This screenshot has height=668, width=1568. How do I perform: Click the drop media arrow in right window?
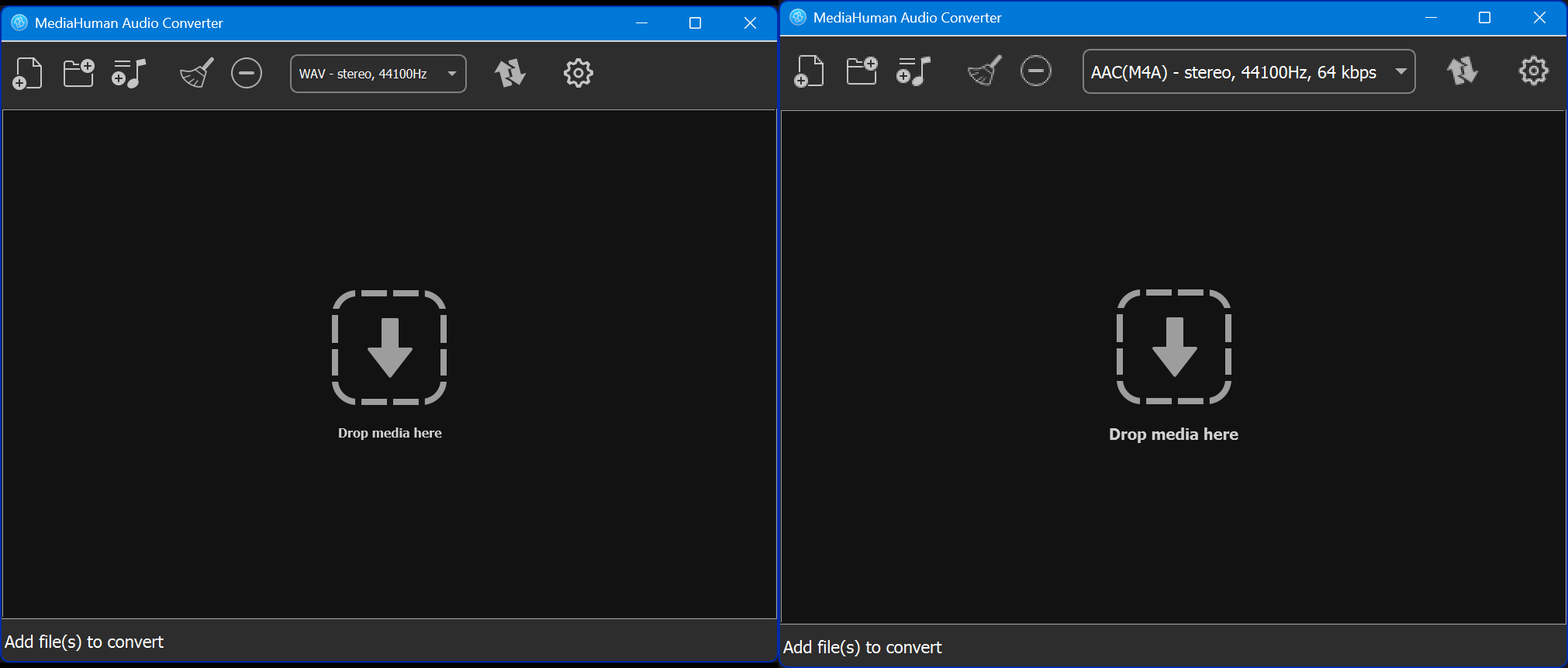(x=1174, y=347)
